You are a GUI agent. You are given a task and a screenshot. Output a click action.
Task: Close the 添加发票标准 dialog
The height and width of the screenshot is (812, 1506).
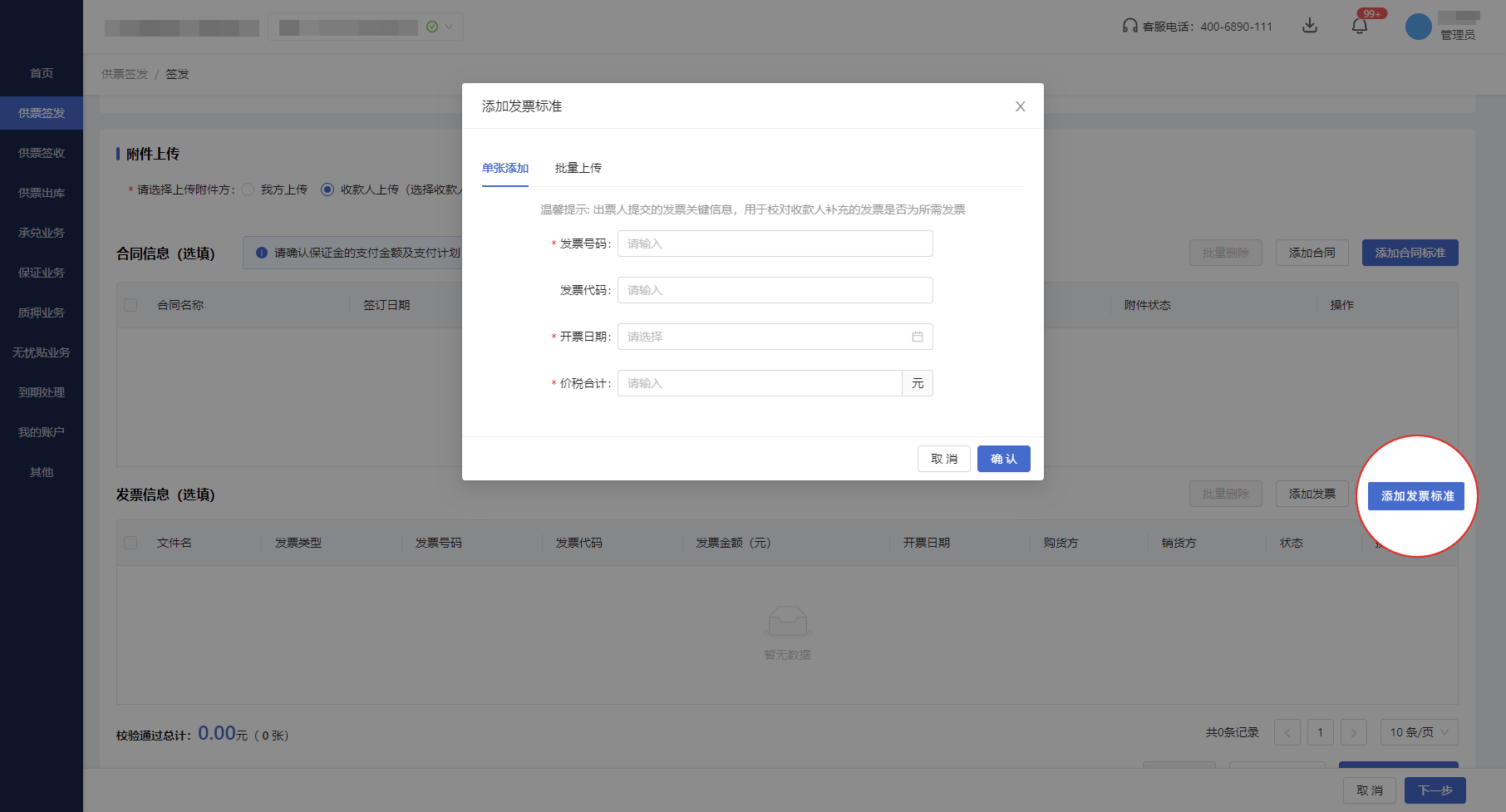(1021, 106)
